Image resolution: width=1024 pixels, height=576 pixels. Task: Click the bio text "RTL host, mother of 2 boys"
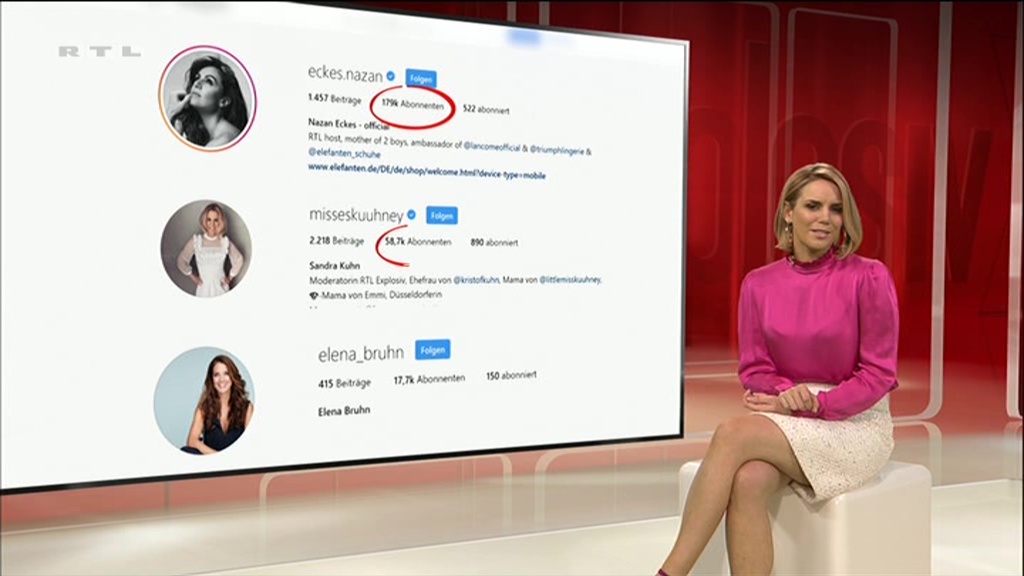point(358,139)
